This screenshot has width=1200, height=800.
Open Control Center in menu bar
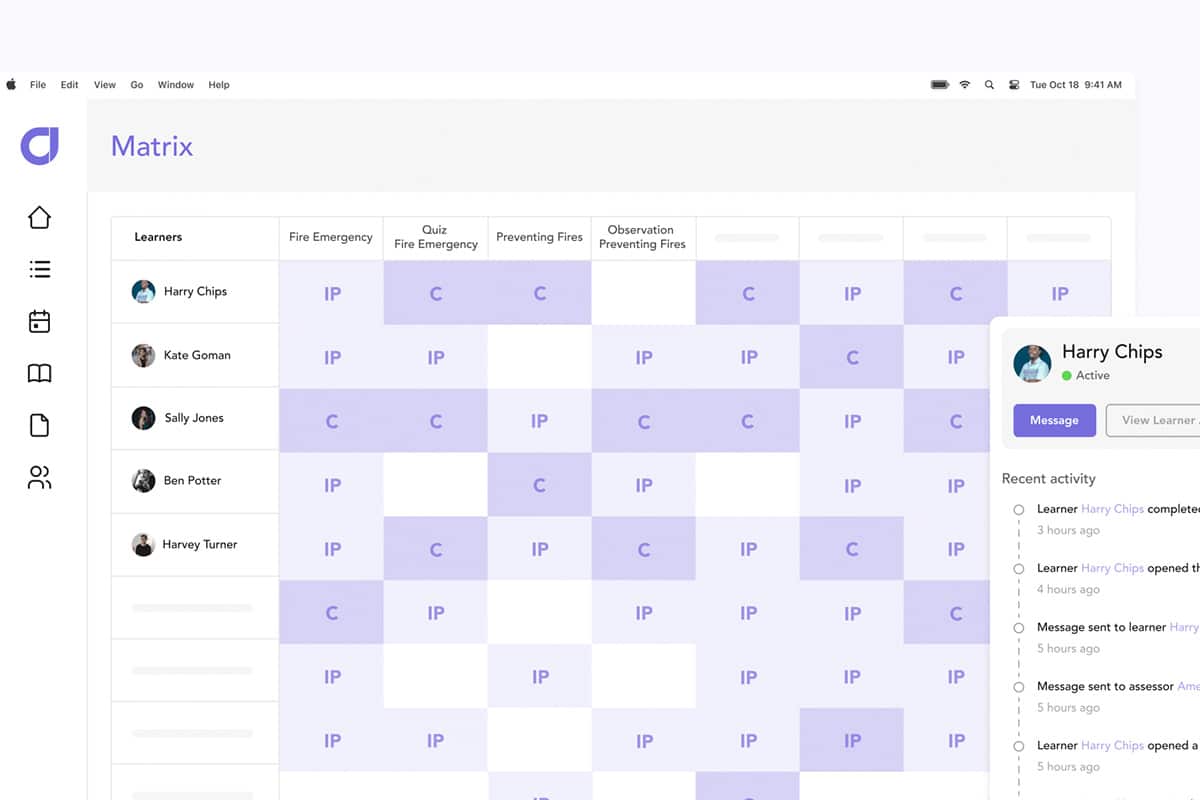[1013, 85]
